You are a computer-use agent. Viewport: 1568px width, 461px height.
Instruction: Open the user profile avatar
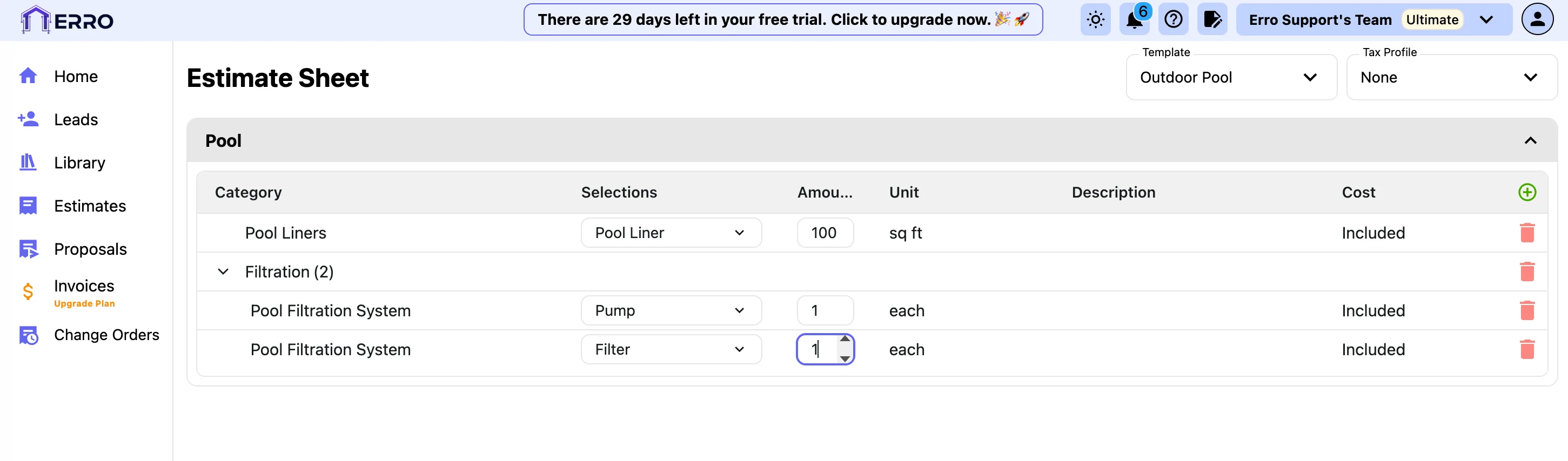[x=1537, y=20]
